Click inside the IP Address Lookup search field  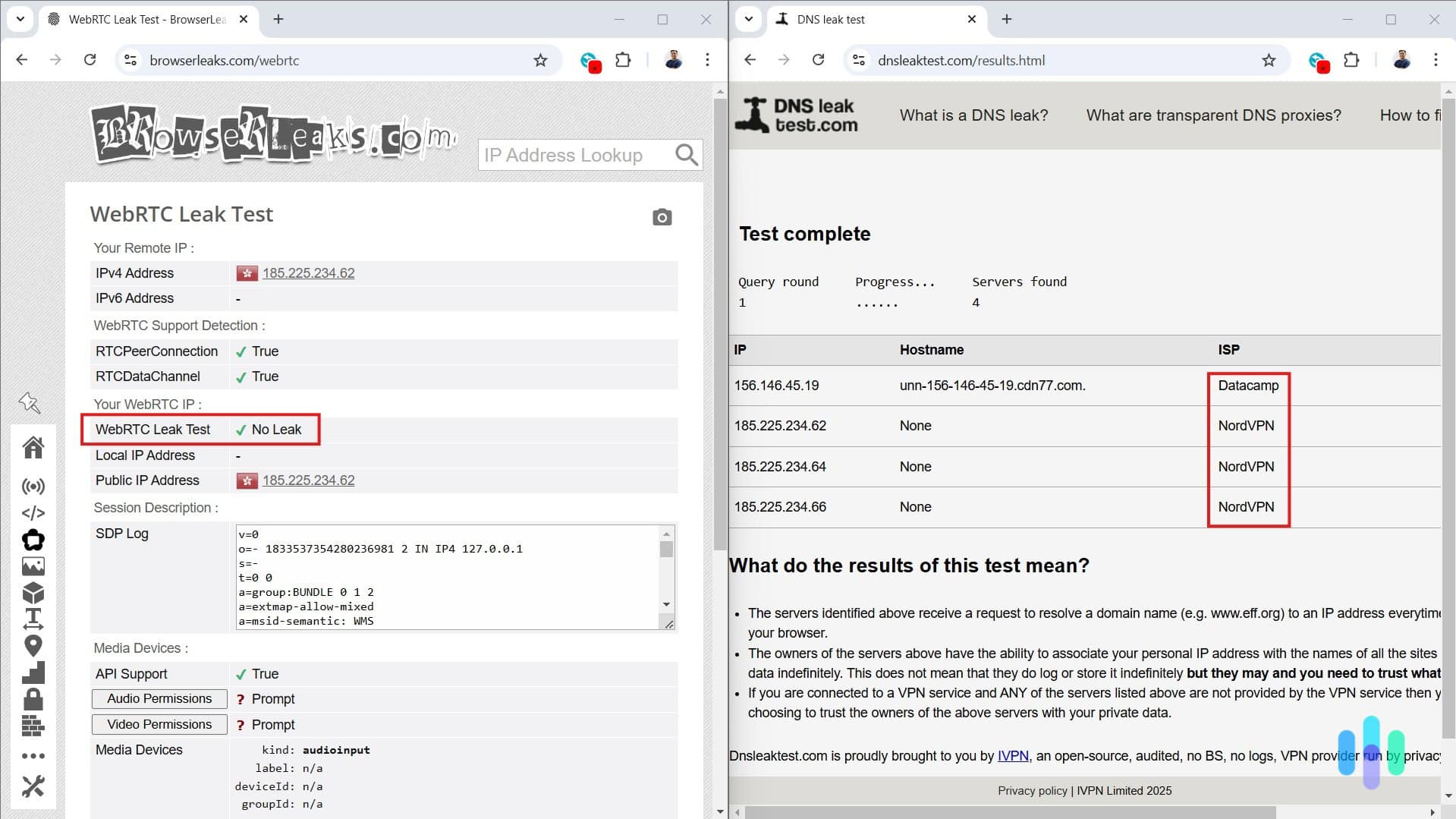coord(577,155)
